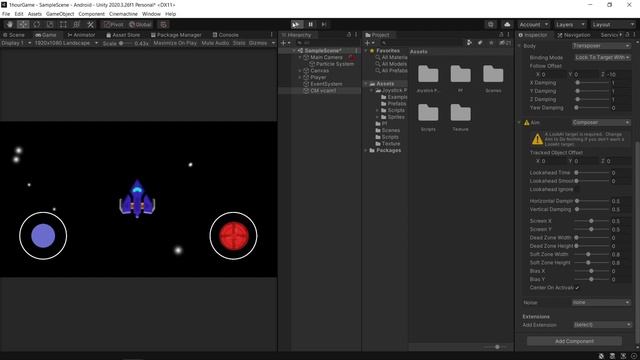Select the Rotate tool in the toolbar
This screenshot has height=360, width=640.
click(x=36, y=24)
